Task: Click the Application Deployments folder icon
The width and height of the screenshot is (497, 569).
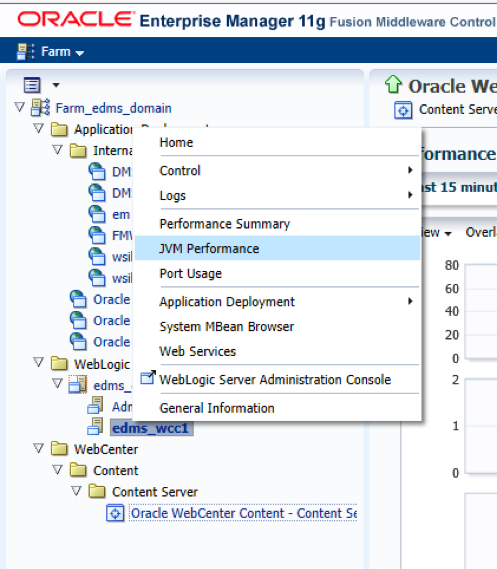Action: (x=59, y=129)
